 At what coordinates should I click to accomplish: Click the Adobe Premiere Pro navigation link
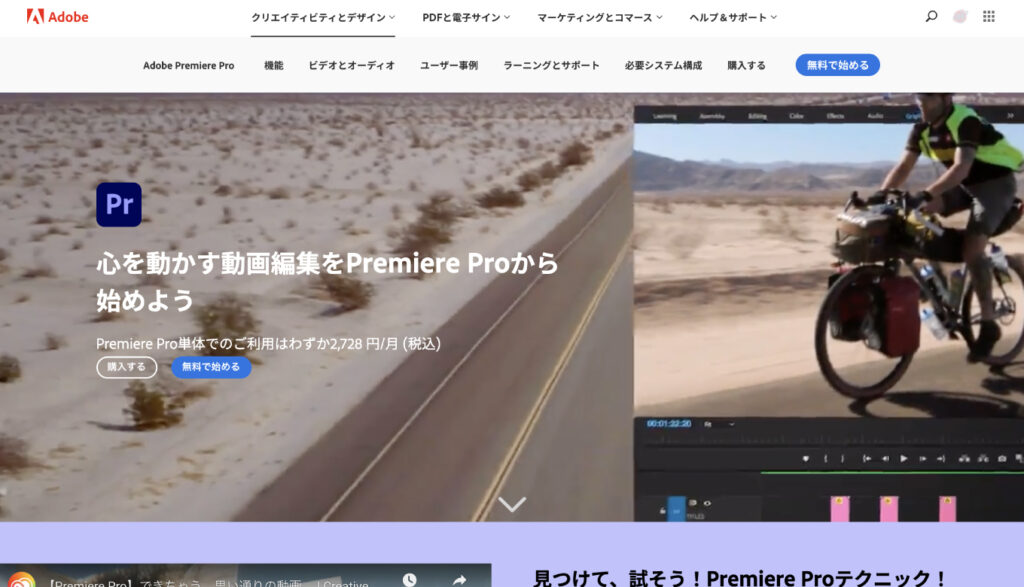point(189,65)
